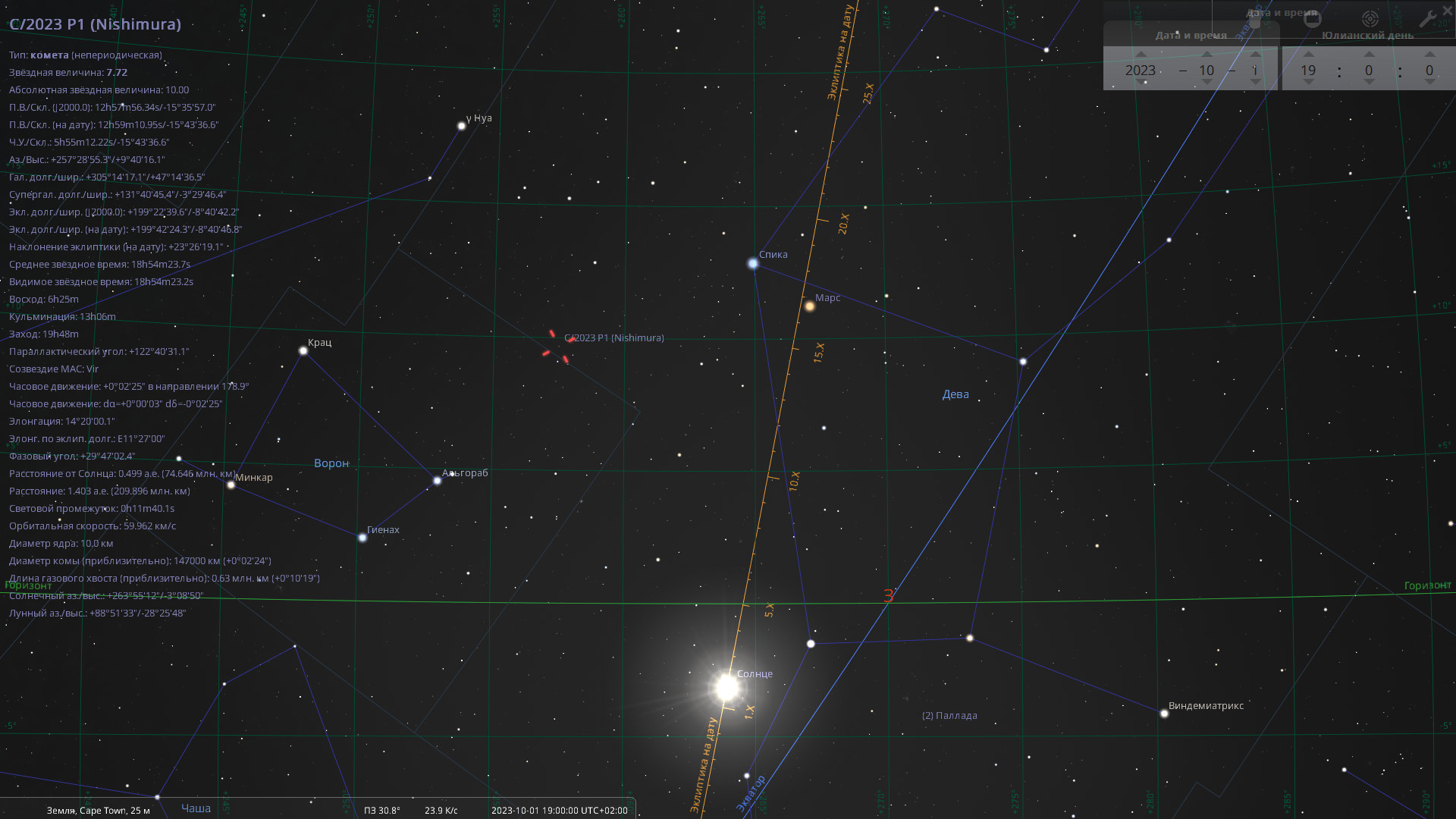Click the Чаша constellation label
Image resolution: width=1456 pixels, height=819 pixels.
[196, 808]
